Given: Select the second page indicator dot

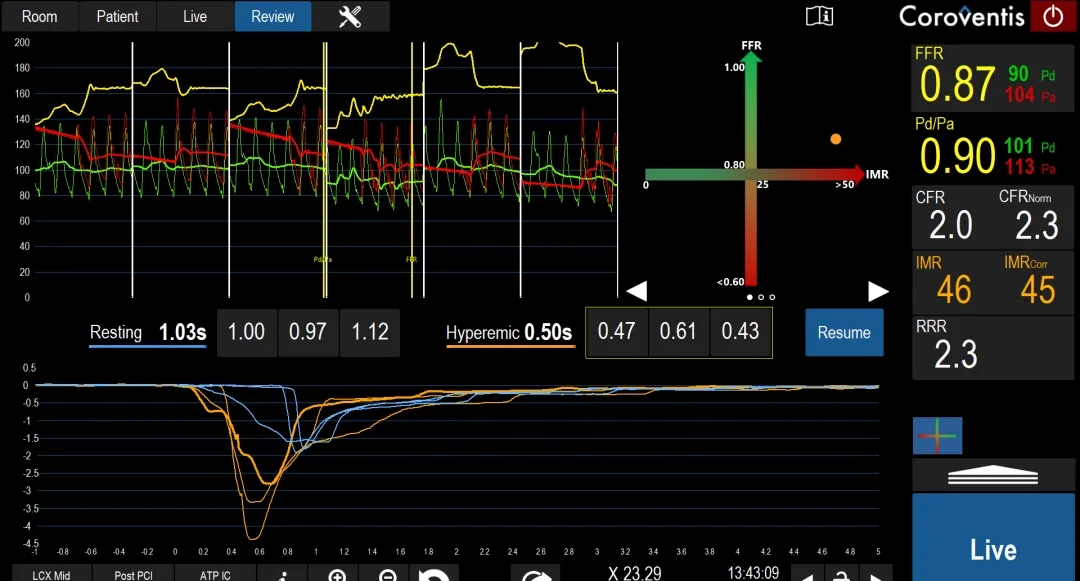Looking at the screenshot, I should click(x=761, y=297).
